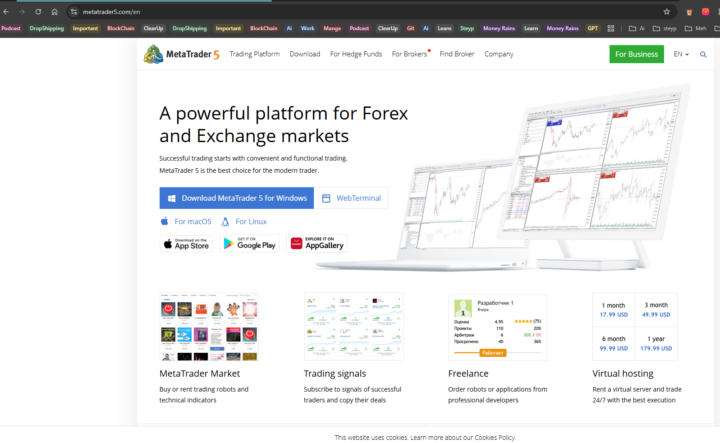Screen dimensions: 720x443
Task: Open the For Hedge Funds menu
Action: pos(356,54)
